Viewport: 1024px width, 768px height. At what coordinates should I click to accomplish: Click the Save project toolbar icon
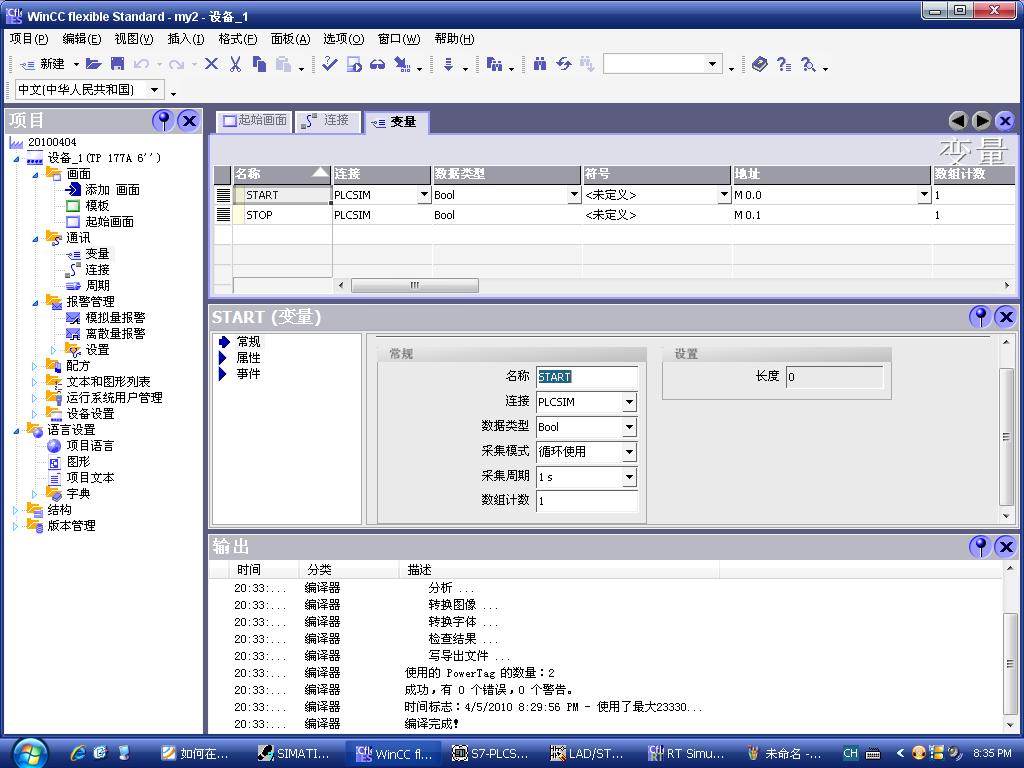click(117, 64)
